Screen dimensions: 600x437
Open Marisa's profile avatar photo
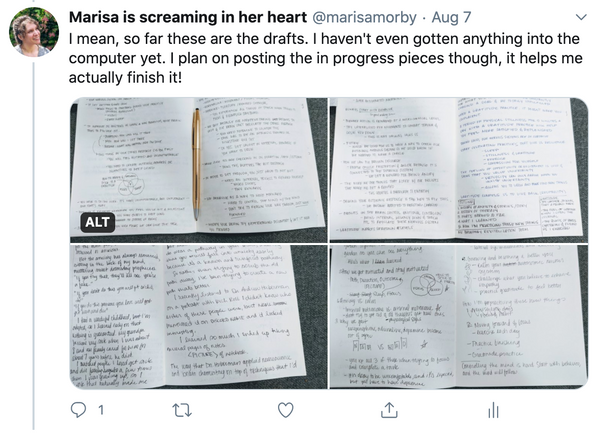pyautogui.click(x=34, y=32)
